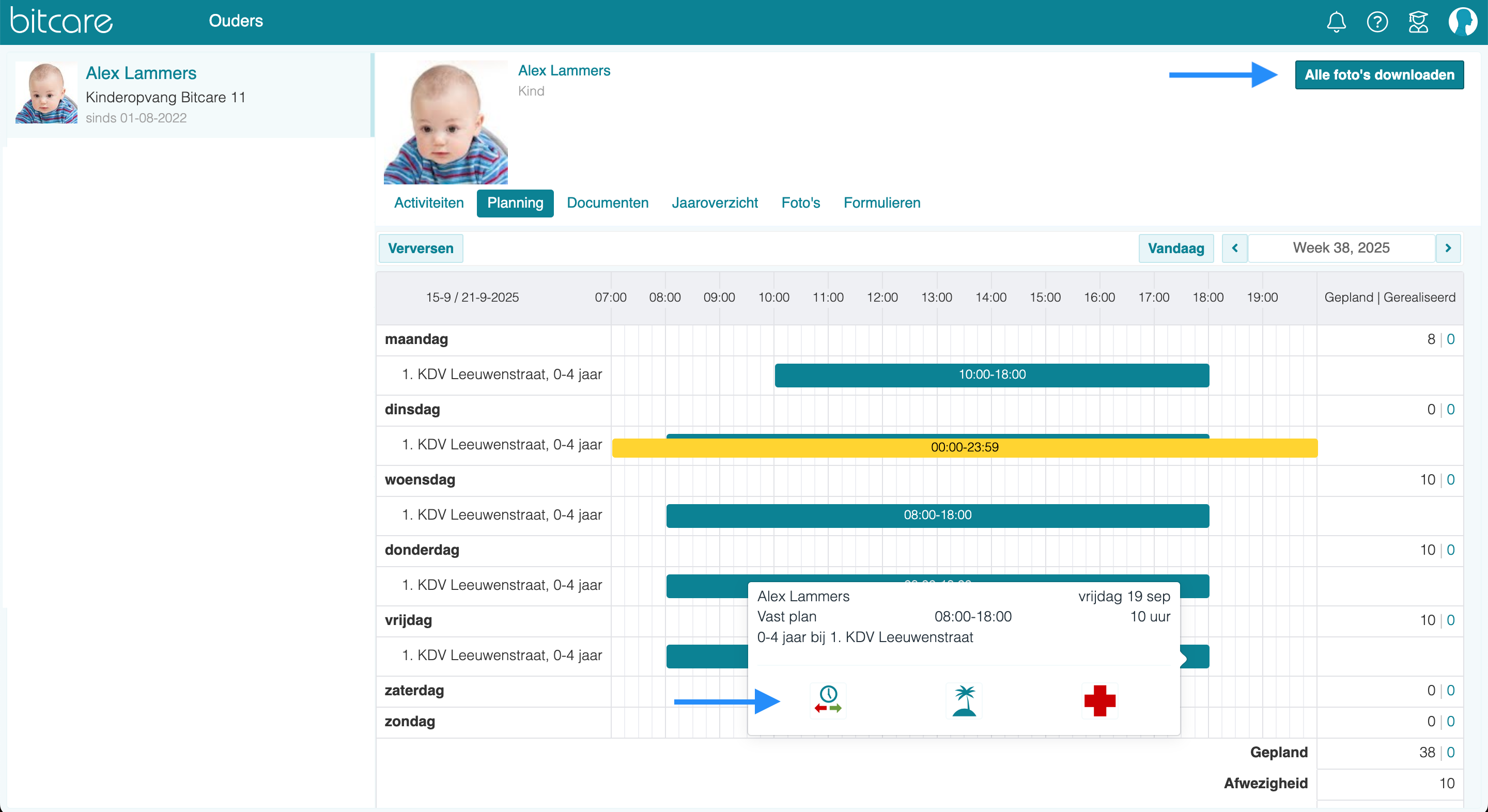
Task: Click the swap hours clock icon
Action: pos(828,700)
